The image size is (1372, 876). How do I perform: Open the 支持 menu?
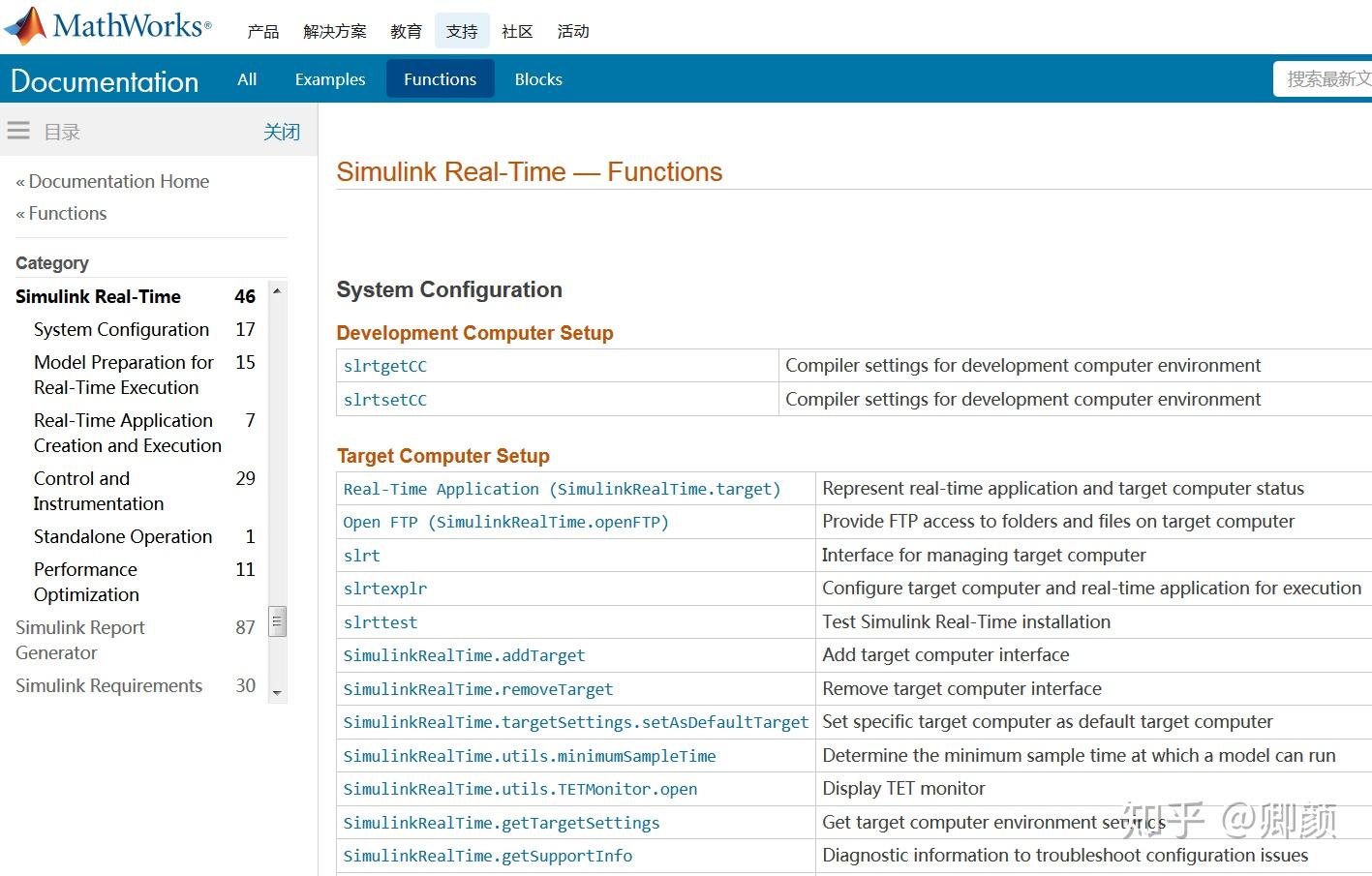(462, 32)
